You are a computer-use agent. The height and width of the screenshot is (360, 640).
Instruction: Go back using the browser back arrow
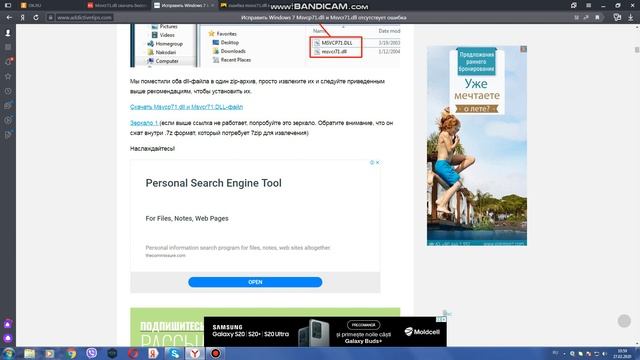point(9,18)
